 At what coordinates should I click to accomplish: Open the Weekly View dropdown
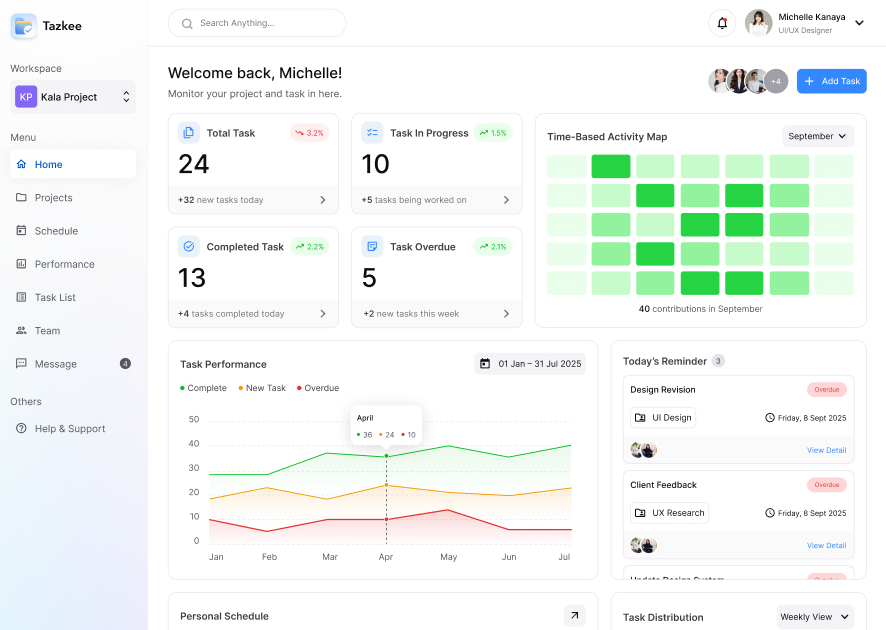(815, 616)
